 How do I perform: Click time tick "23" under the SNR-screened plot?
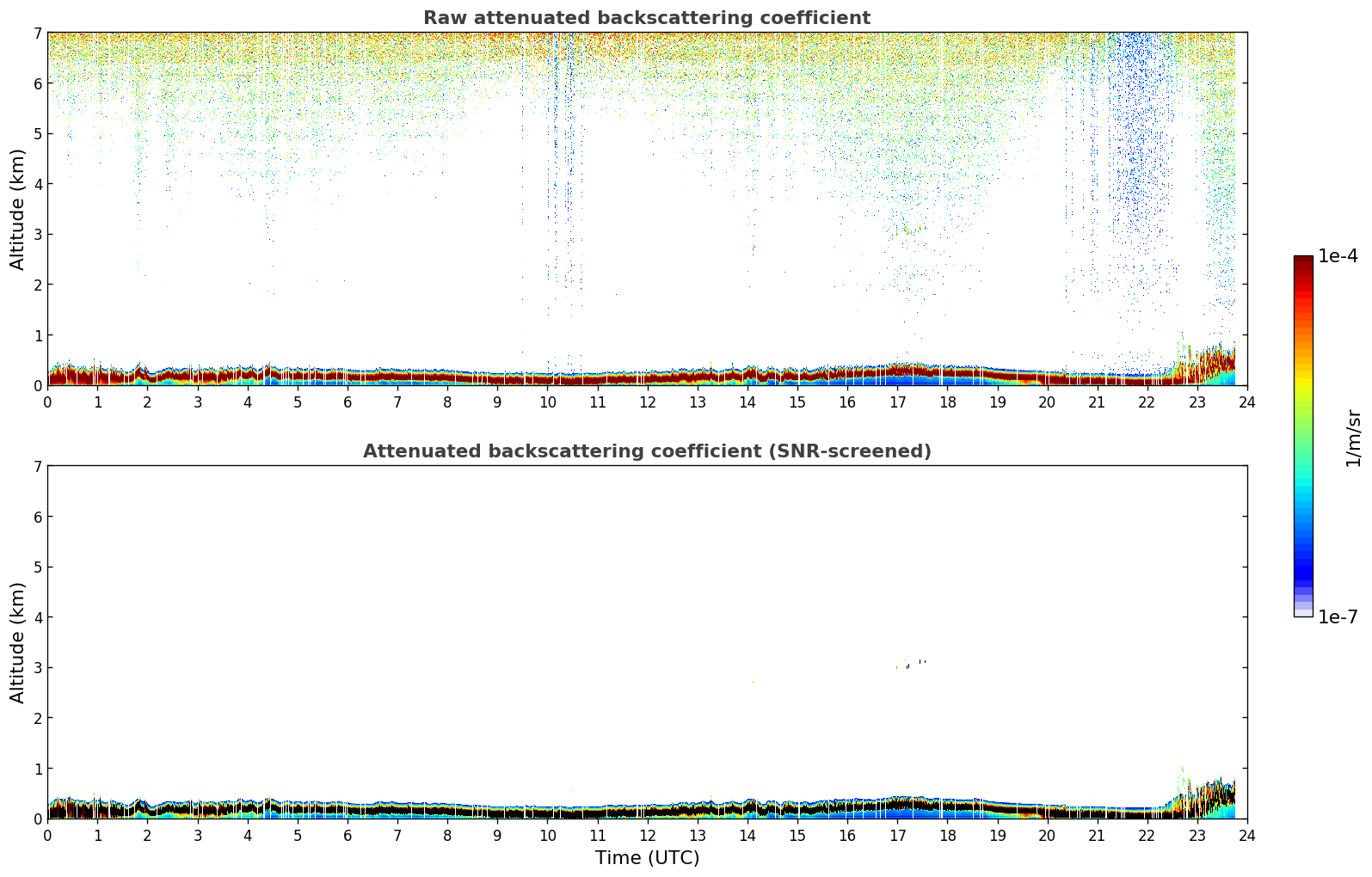(1197, 835)
